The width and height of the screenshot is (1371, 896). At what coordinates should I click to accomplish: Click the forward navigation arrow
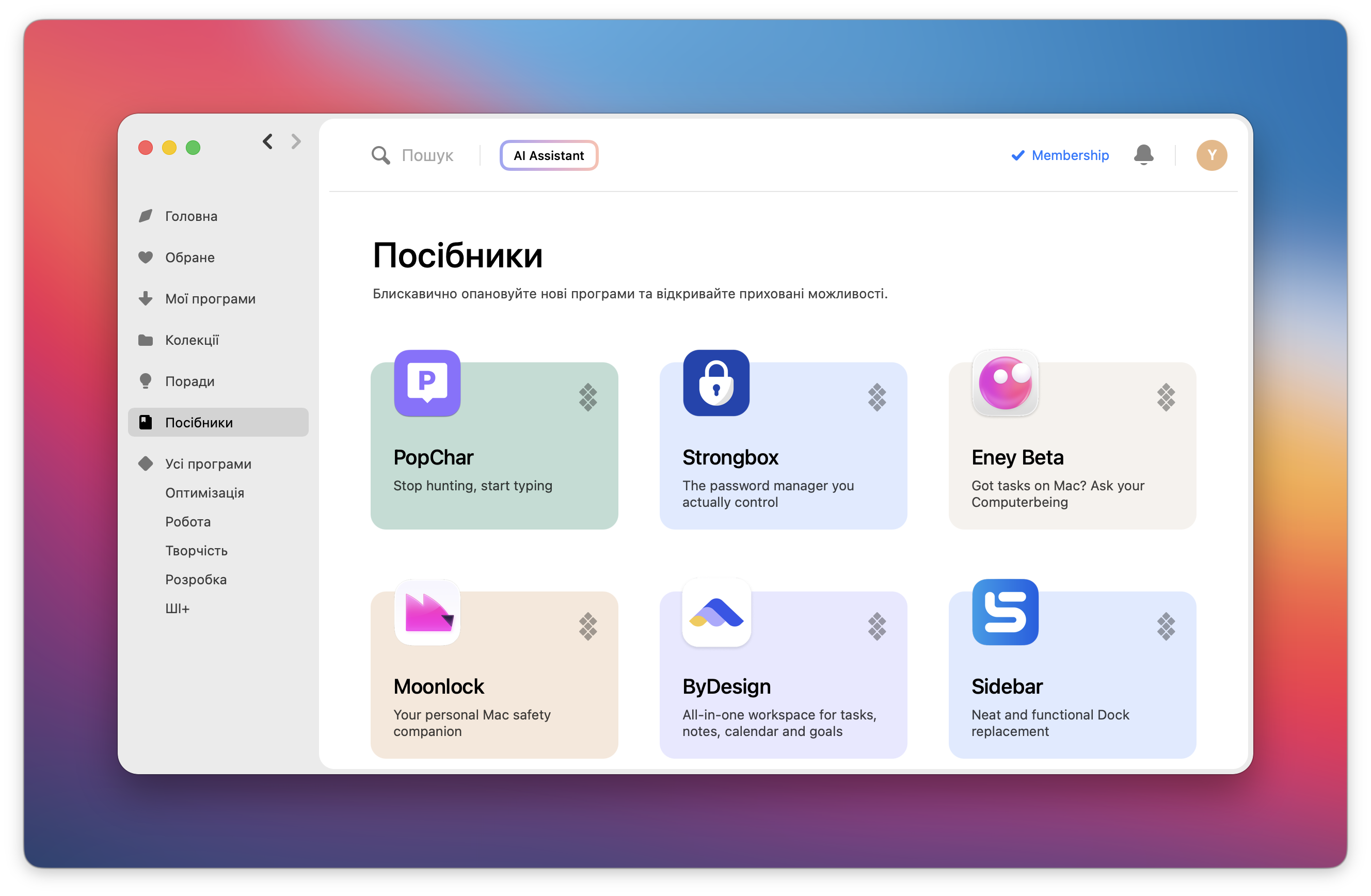296,141
